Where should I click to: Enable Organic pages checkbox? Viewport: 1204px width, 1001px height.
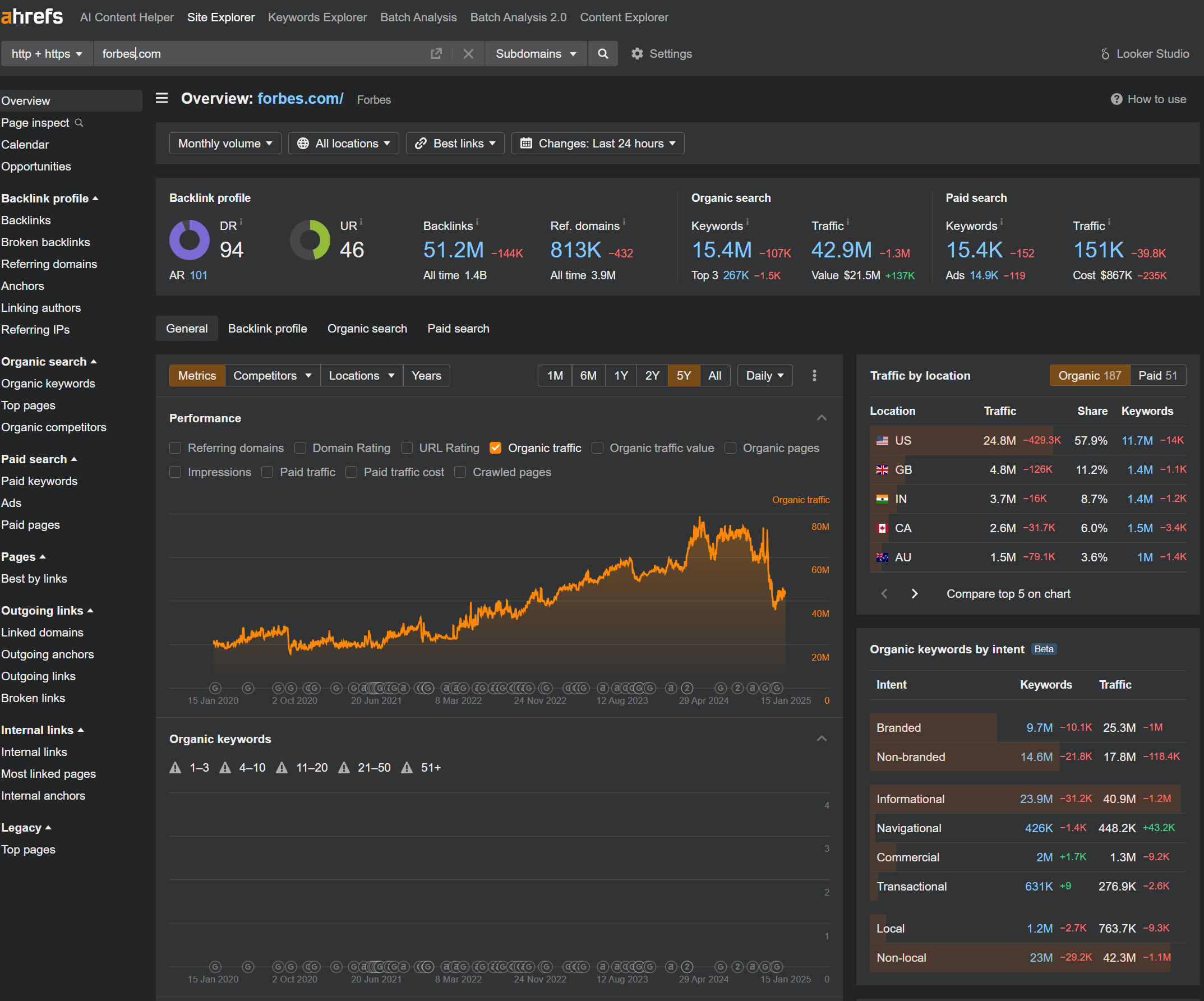731,448
